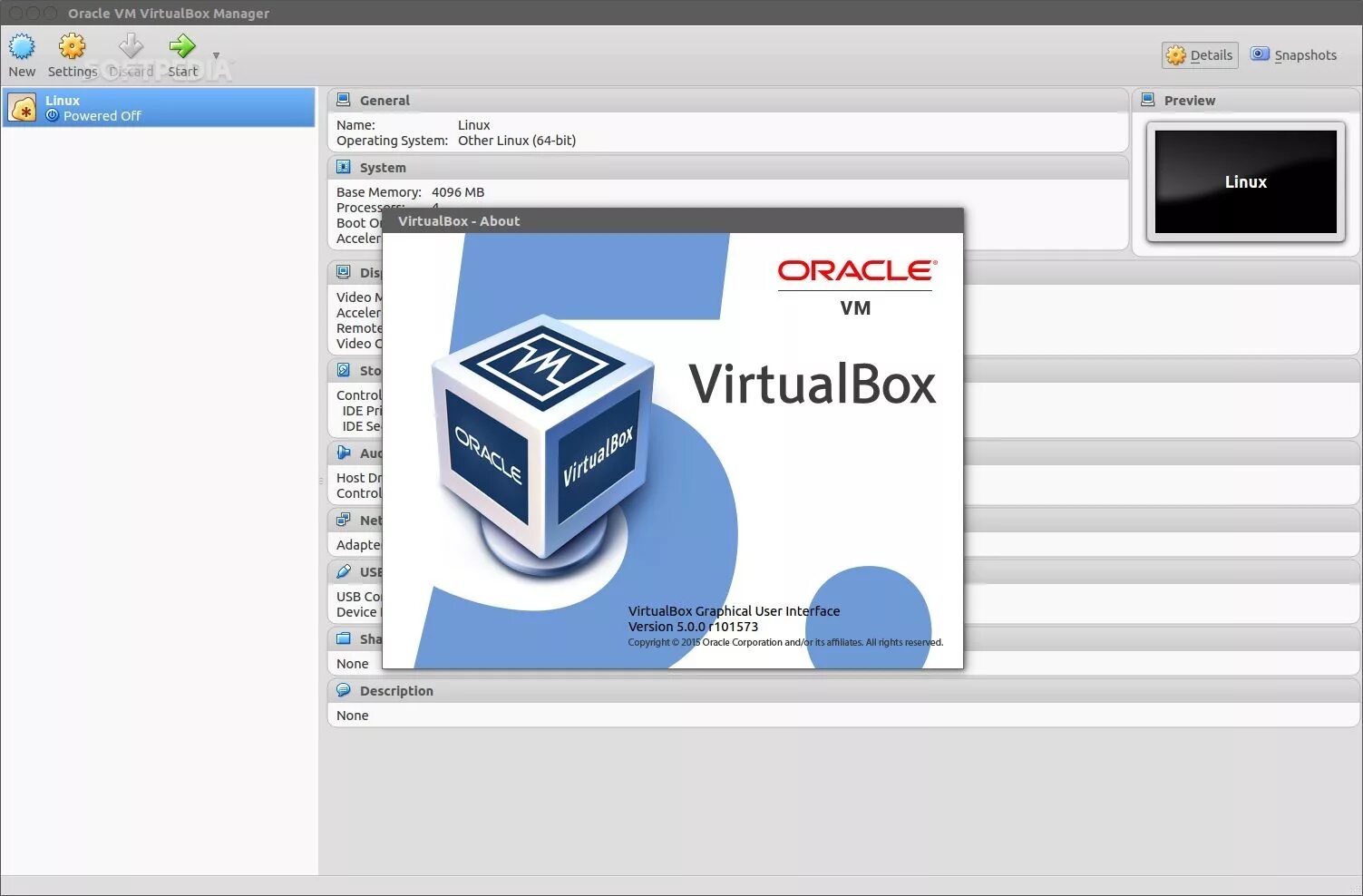The image size is (1363, 896).
Task: Click '4096 MB' base memory value
Action: (458, 192)
